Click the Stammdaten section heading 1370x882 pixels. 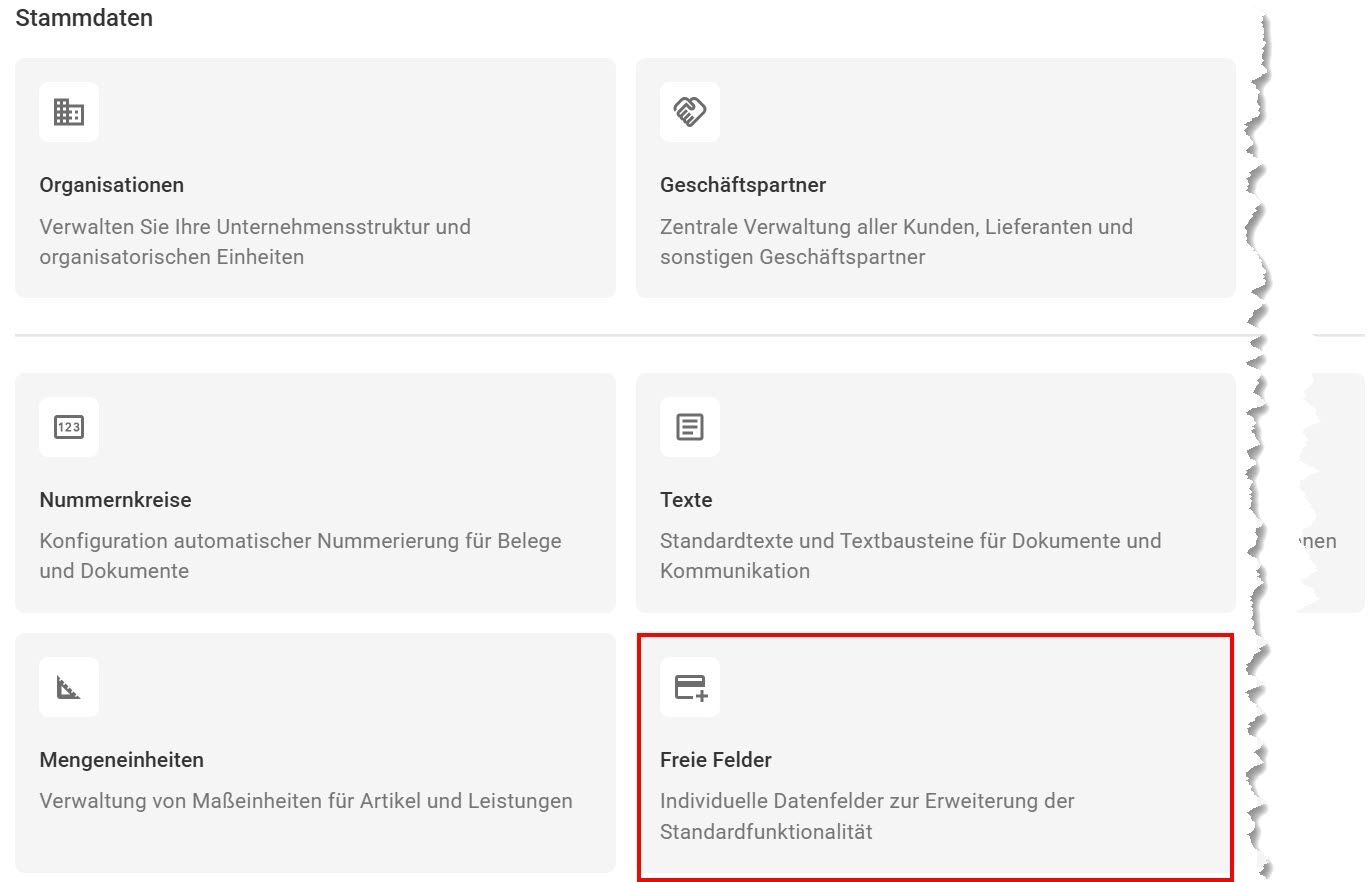[84, 18]
